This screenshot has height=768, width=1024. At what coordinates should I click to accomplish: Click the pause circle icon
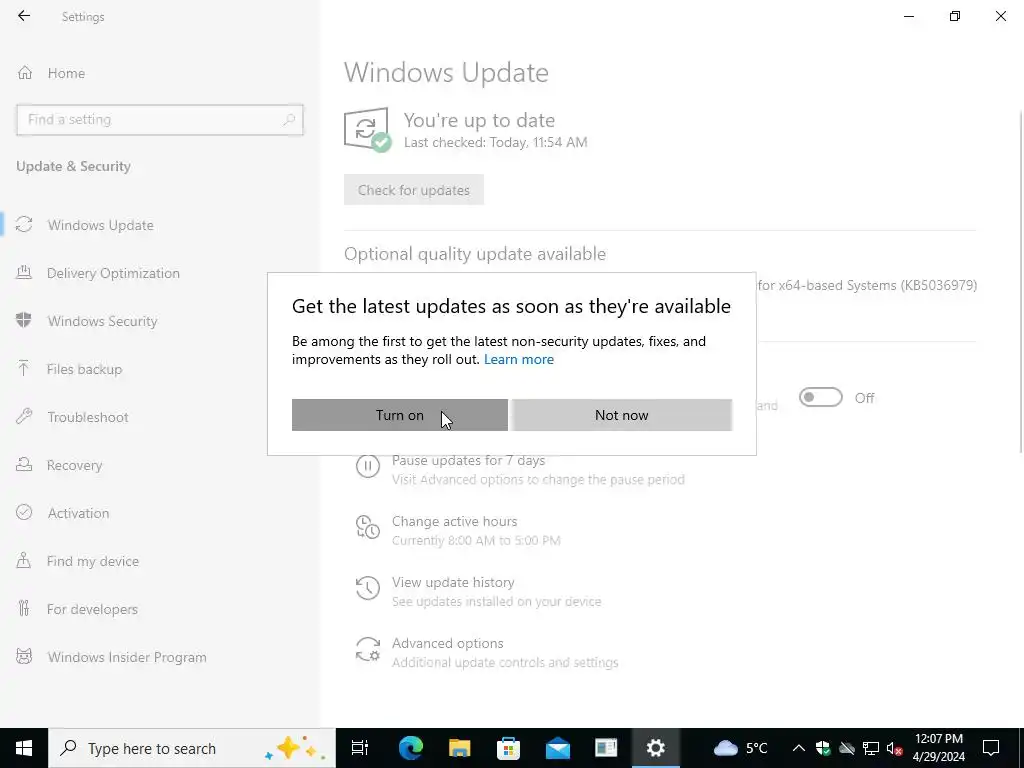(x=368, y=466)
